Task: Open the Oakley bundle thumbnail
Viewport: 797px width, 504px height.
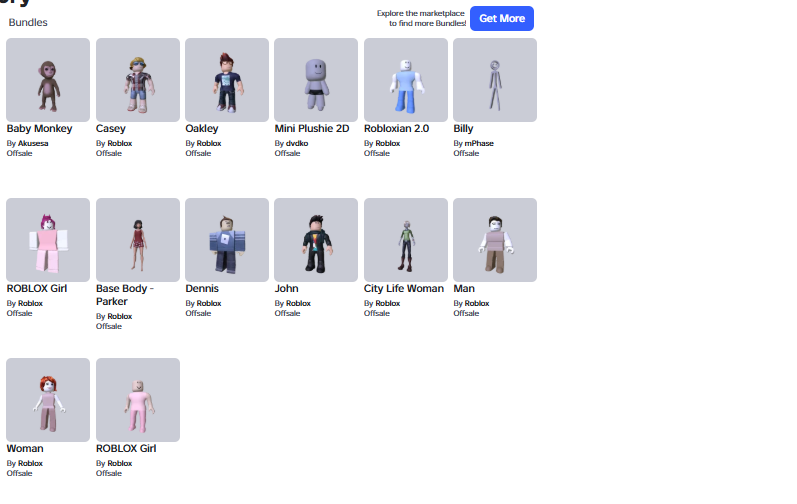Action: pos(227,80)
